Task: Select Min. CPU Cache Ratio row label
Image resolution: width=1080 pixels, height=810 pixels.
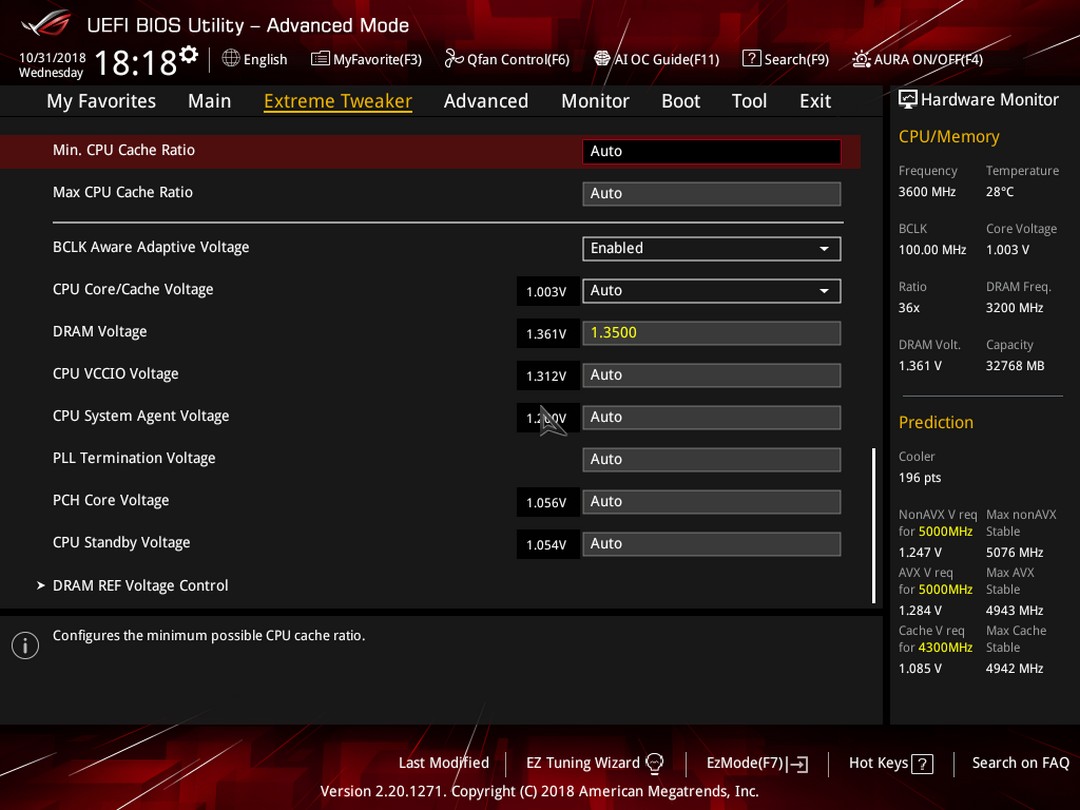Action: (x=124, y=150)
